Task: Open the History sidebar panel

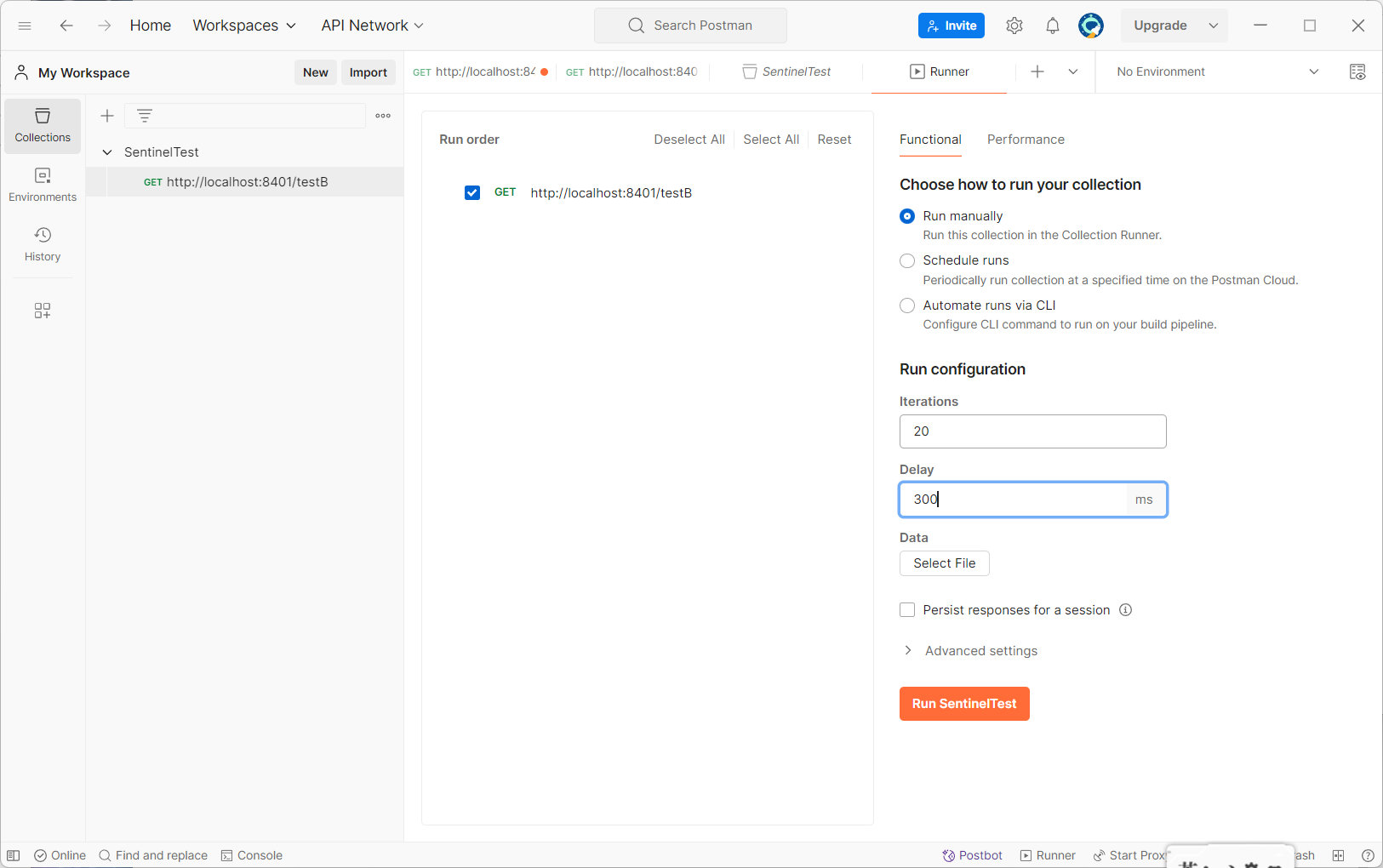Action: [43, 245]
